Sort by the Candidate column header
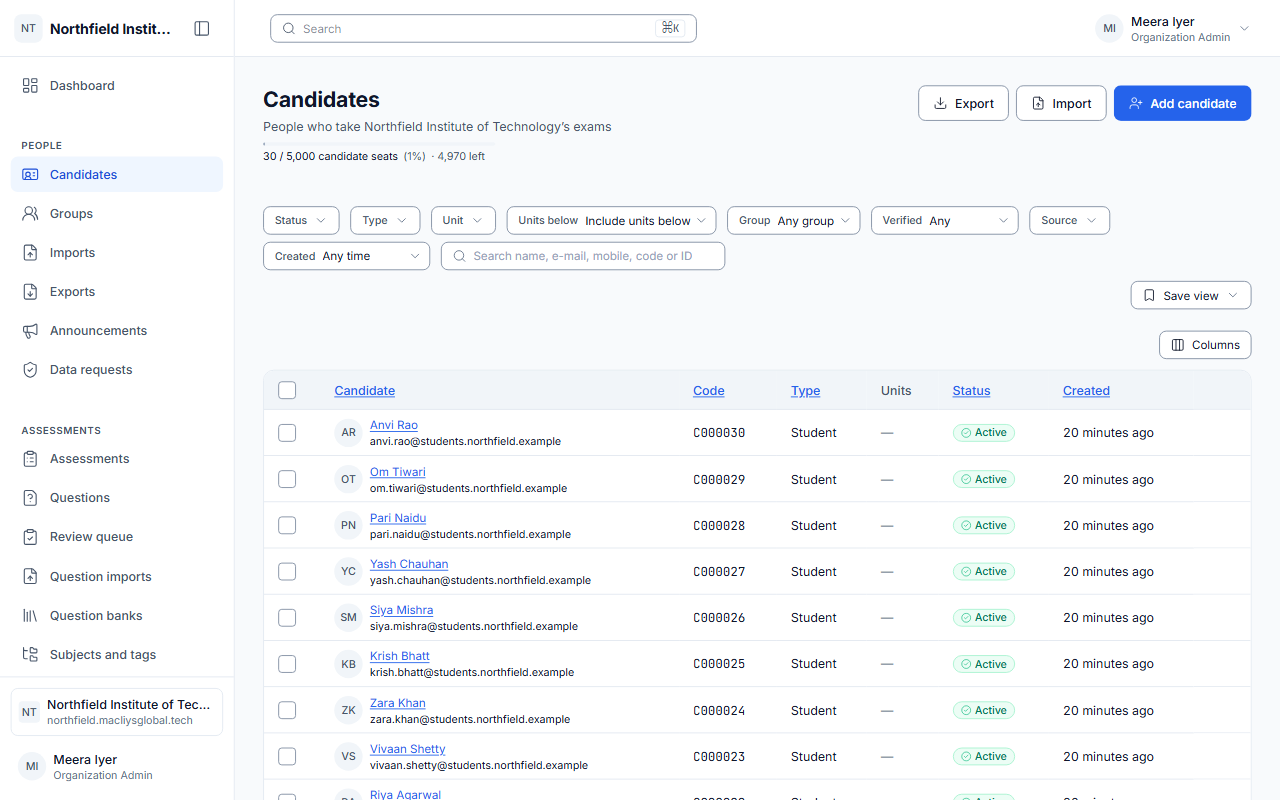 364,391
